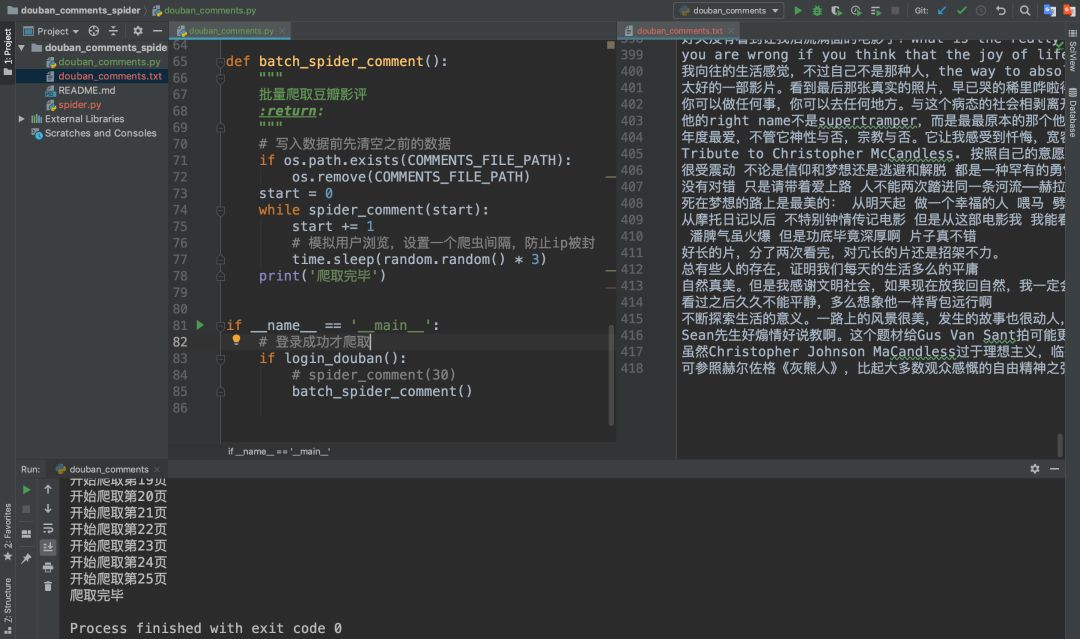Click the Git show history clock icon
The height and width of the screenshot is (639, 1080).
(981, 10)
